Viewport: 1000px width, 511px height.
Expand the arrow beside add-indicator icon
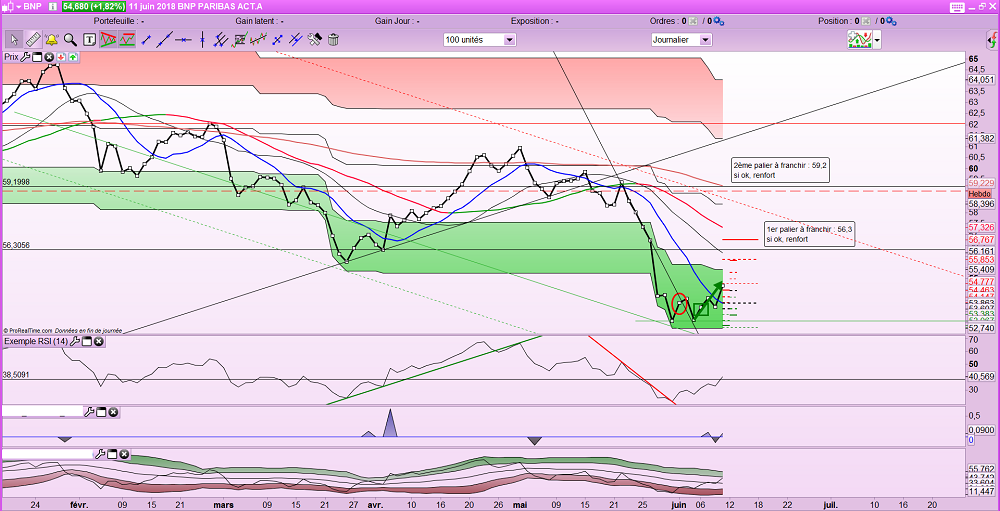tap(878, 40)
